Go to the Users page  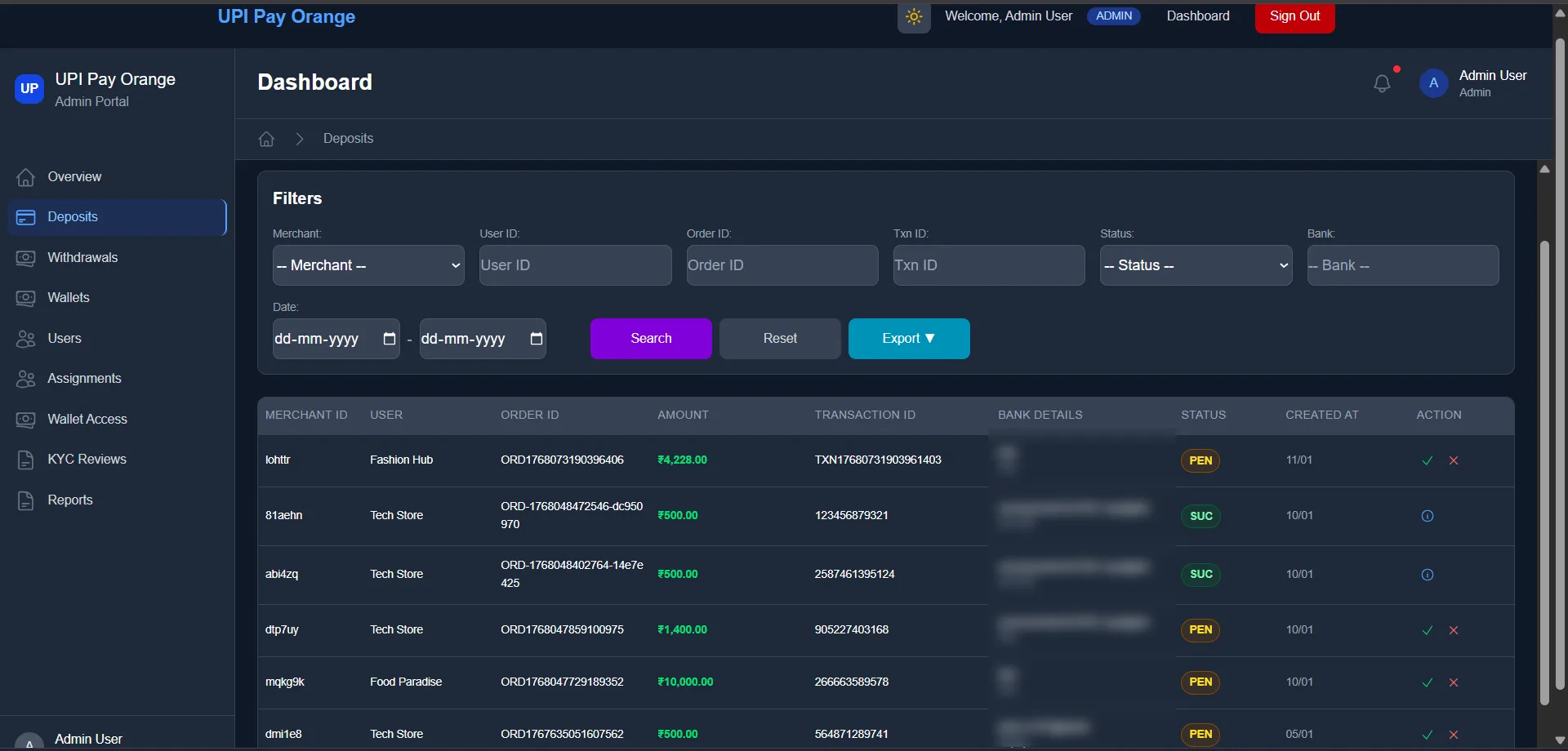click(117, 339)
